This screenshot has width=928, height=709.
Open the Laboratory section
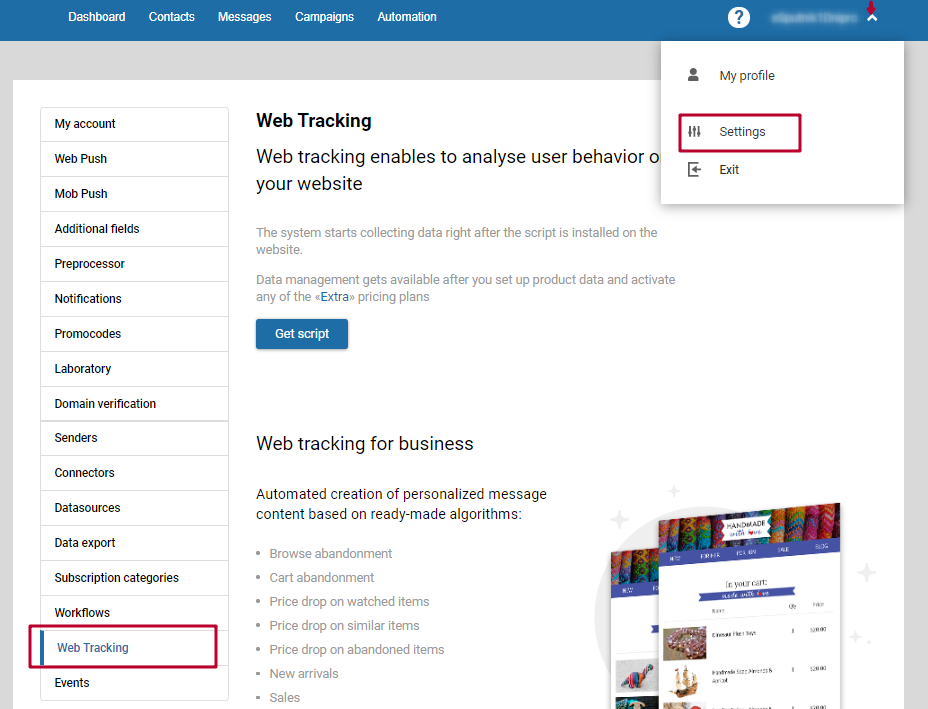coord(134,369)
